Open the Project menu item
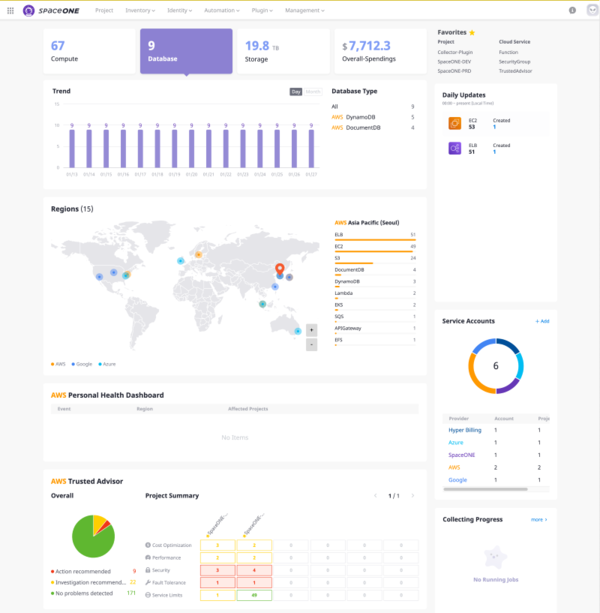 click(104, 11)
